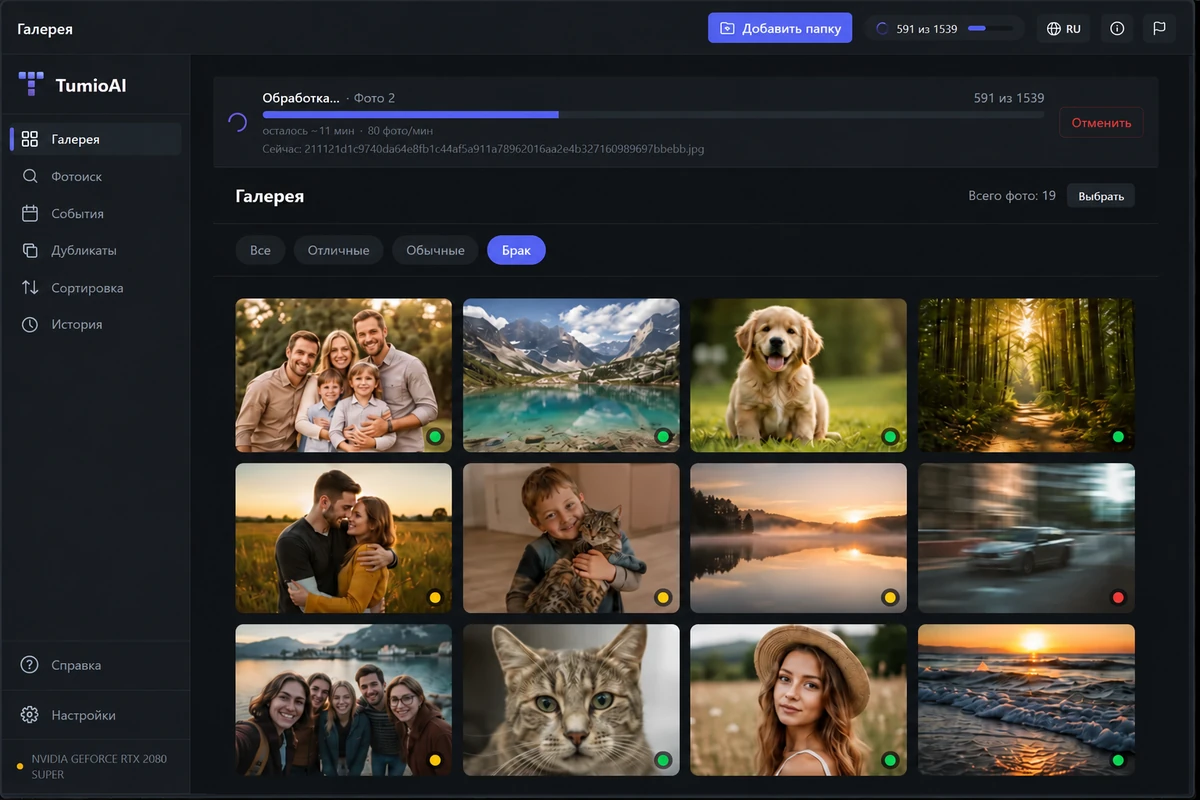The width and height of the screenshot is (1200, 800).
Task: Open Справка help section
Action: pos(96,665)
